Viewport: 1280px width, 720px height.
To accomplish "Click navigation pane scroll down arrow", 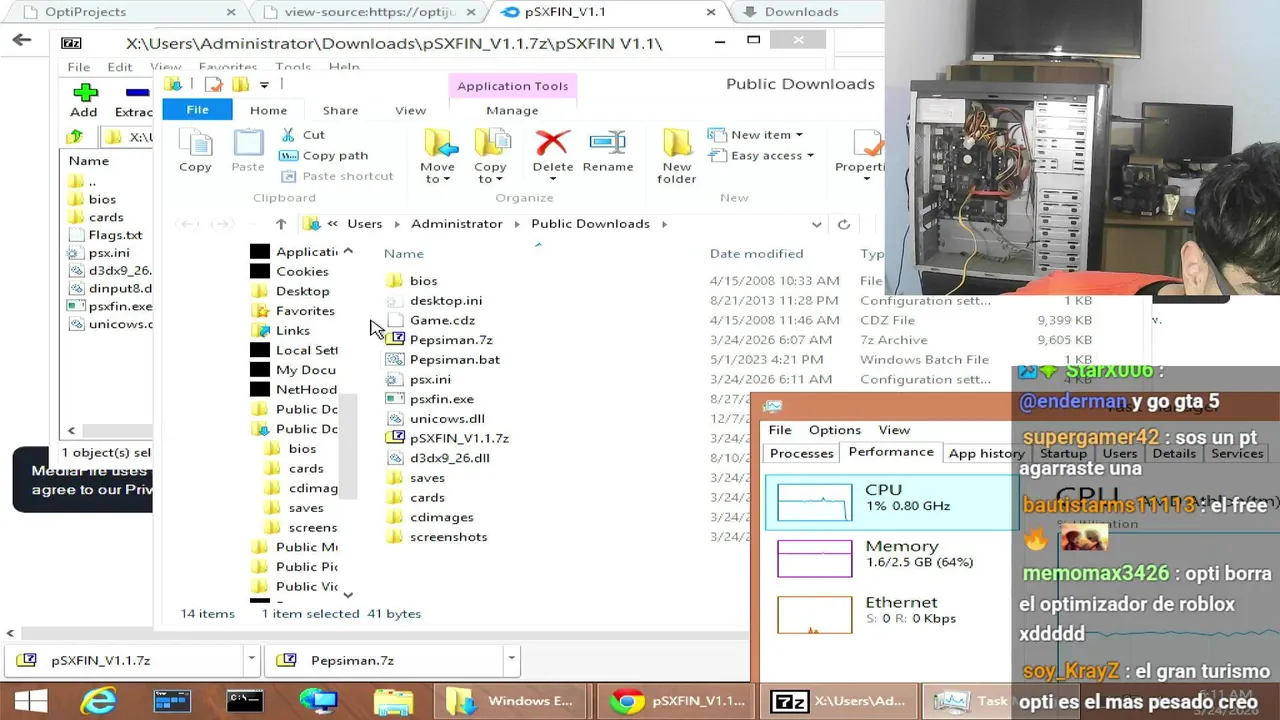I will coord(348,594).
